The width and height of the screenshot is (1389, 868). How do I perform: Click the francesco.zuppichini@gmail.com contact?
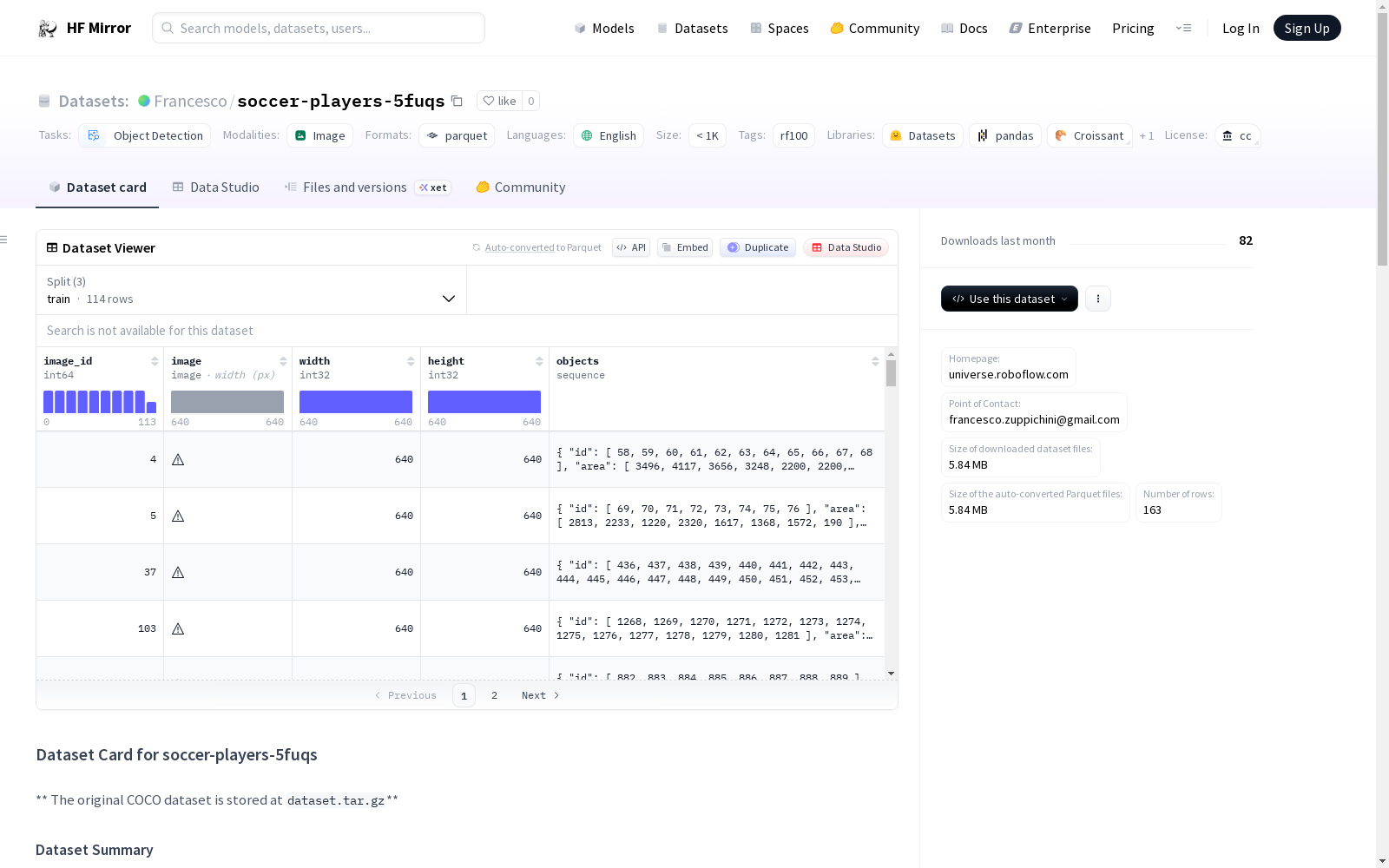pos(1034,419)
